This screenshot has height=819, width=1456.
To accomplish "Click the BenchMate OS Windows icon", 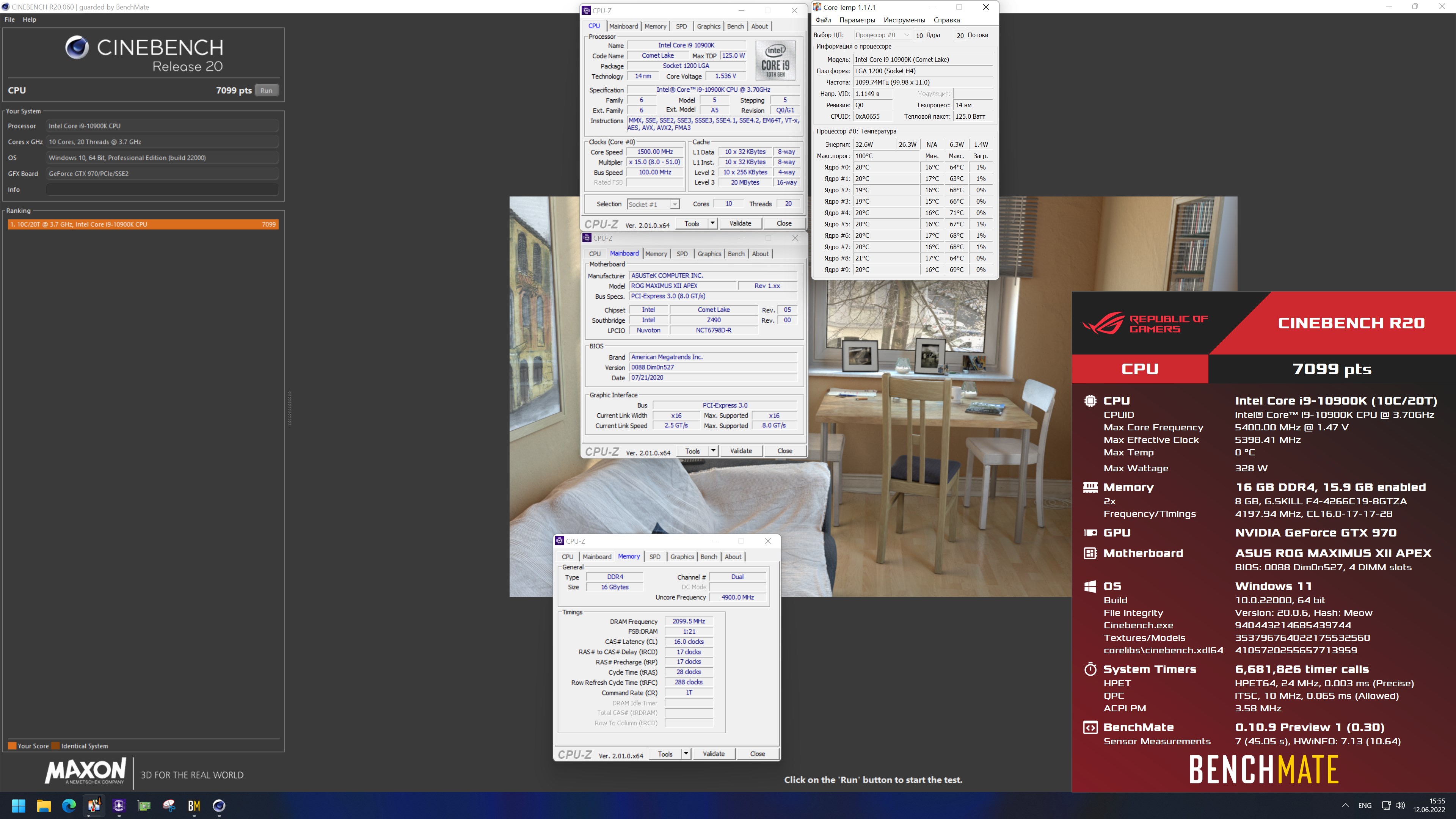I will point(1090,587).
